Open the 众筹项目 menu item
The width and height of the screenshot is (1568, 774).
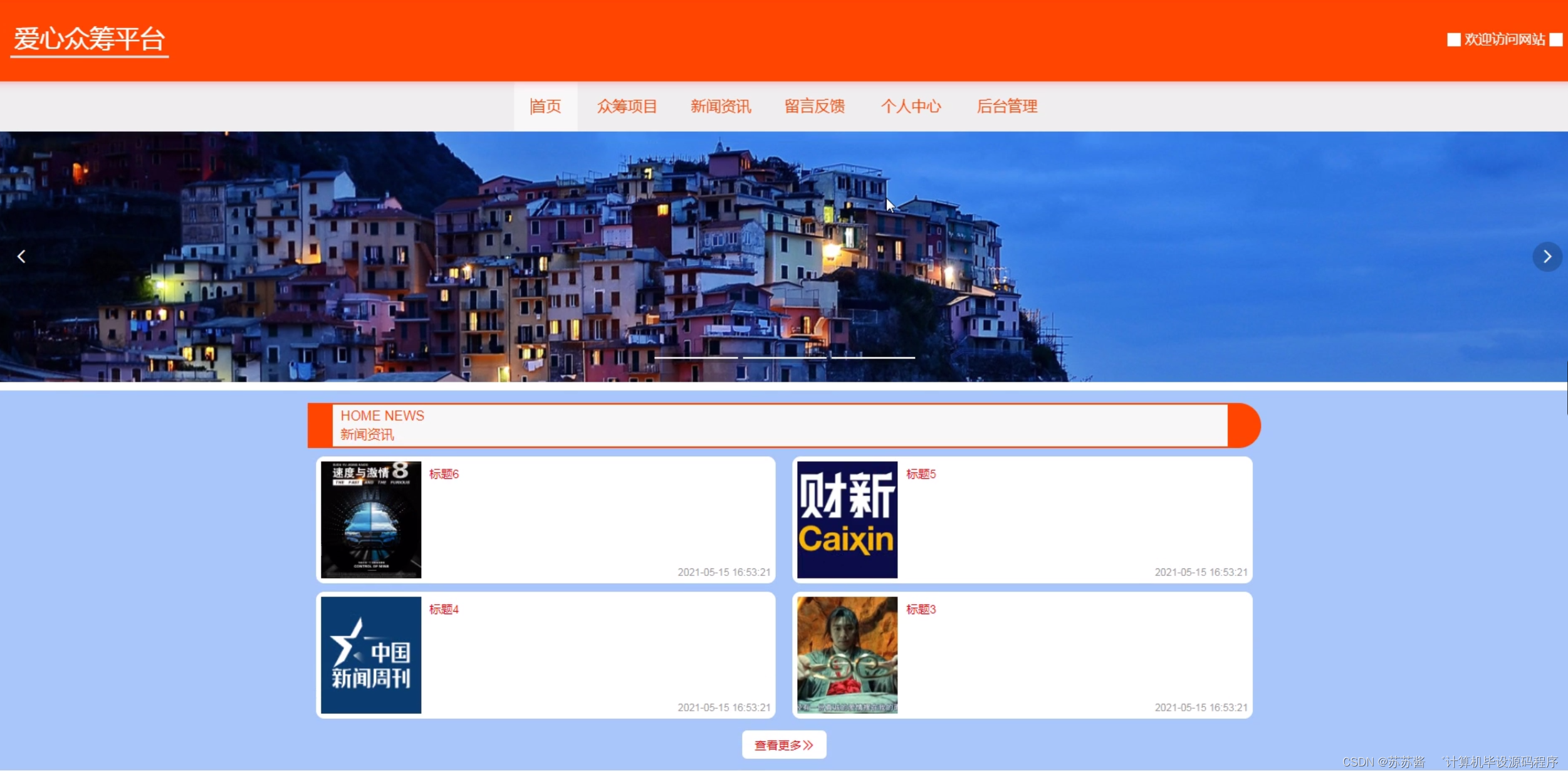coord(627,107)
